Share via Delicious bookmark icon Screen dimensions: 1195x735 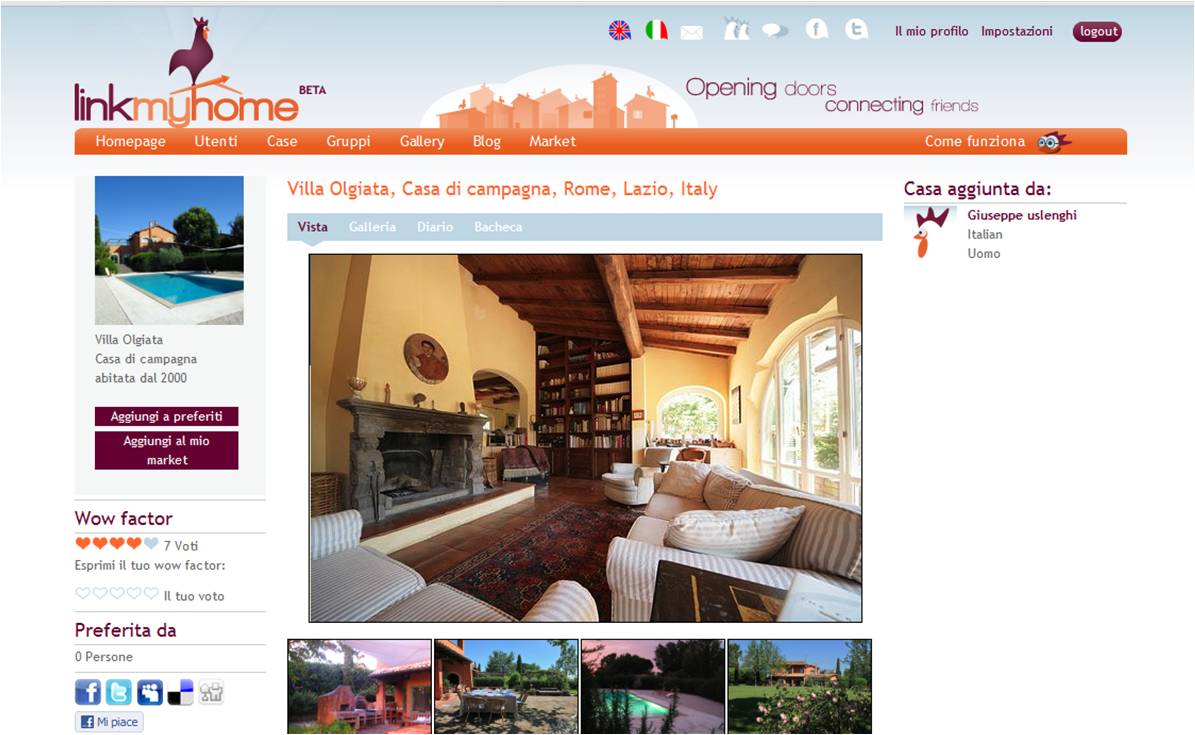[180, 692]
